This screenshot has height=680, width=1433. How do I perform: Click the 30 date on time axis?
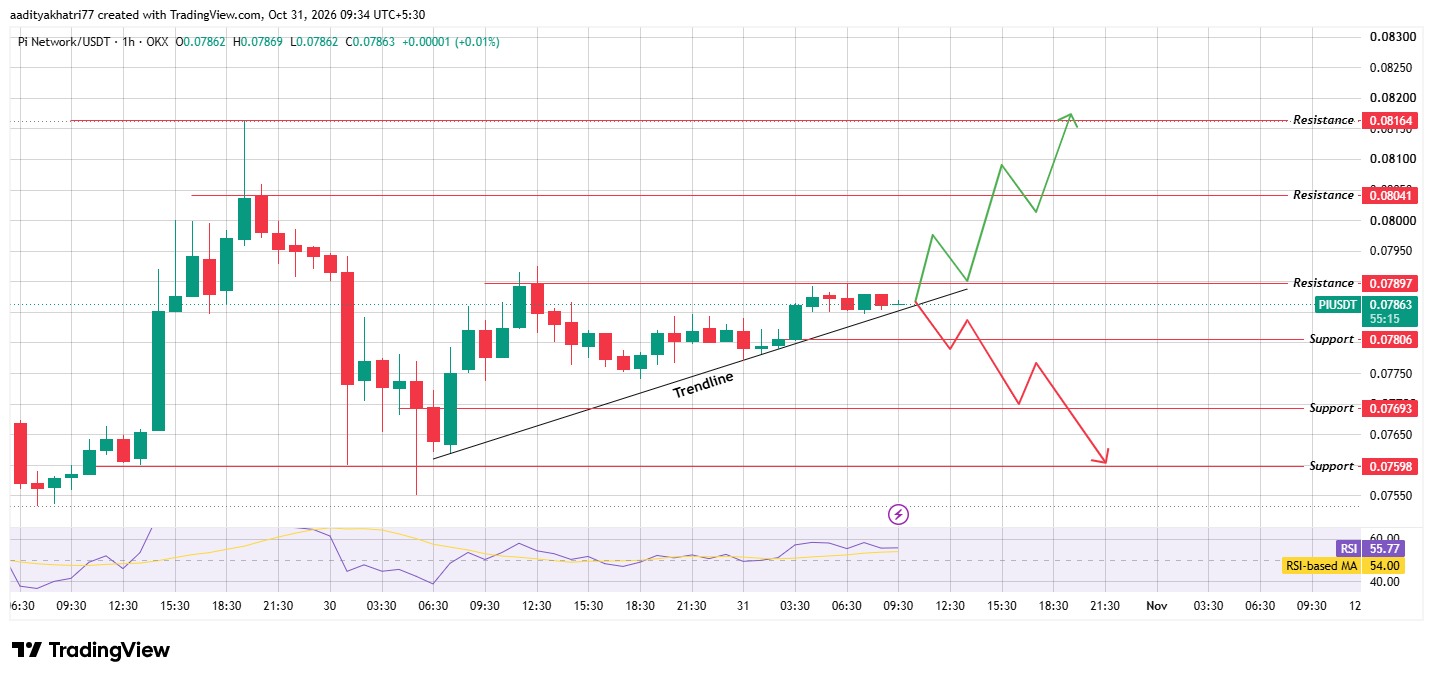(x=330, y=606)
